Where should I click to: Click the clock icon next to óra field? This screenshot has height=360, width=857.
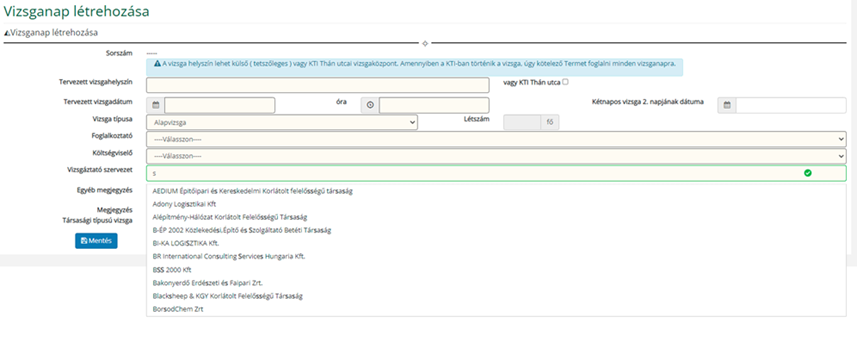(x=370, y=105)
